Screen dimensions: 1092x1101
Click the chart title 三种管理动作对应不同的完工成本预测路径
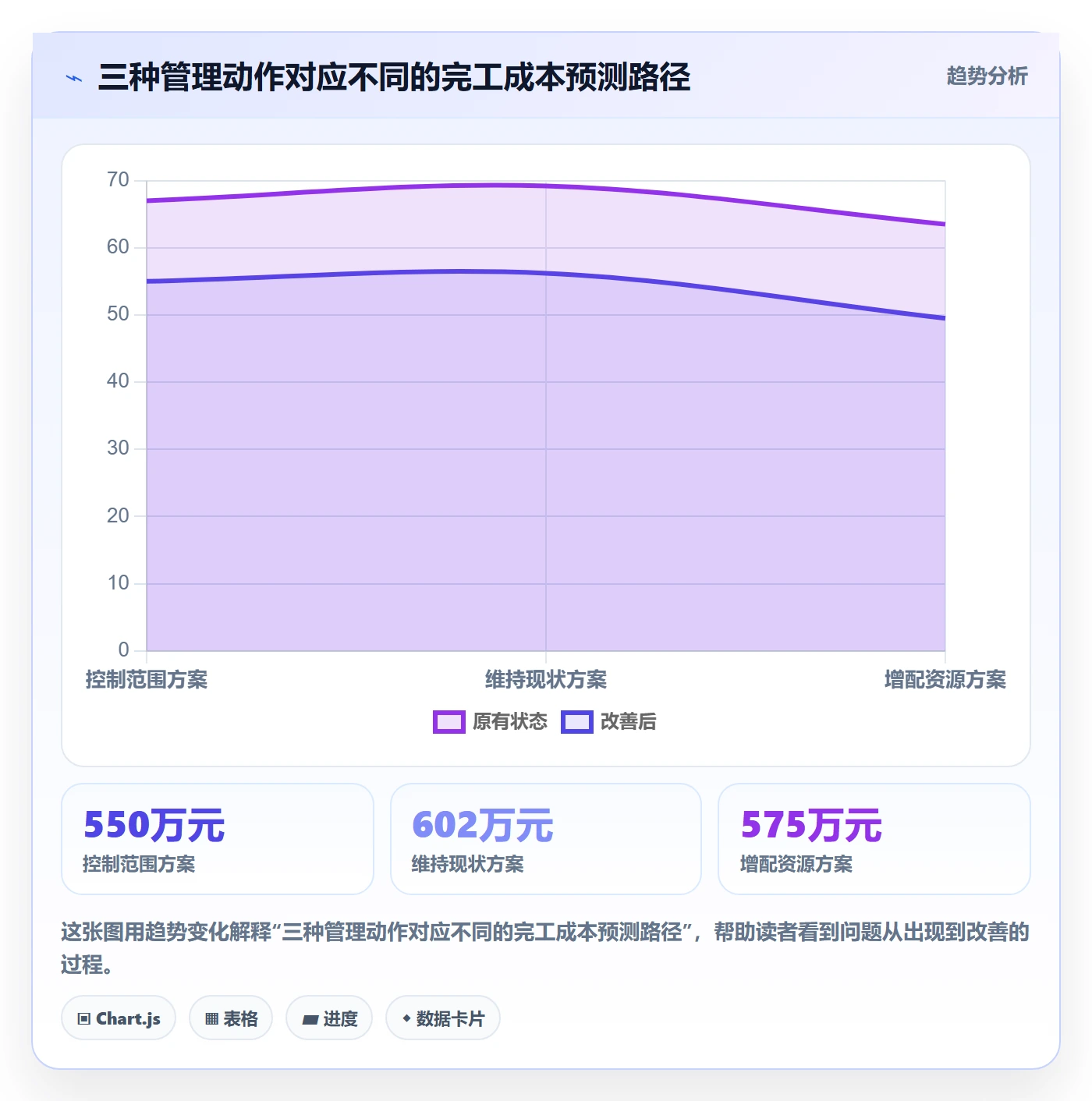tap(394, 77)
